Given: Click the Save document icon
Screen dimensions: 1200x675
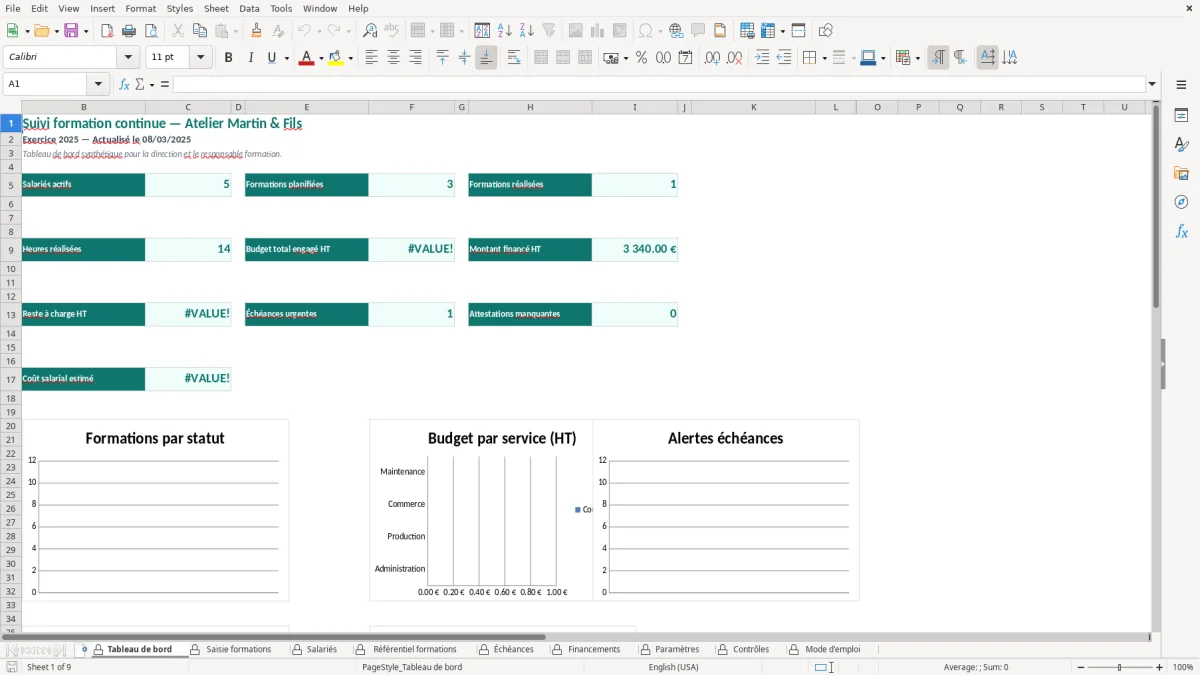Looking at the screenshot, I should click(x=71, y=31).
